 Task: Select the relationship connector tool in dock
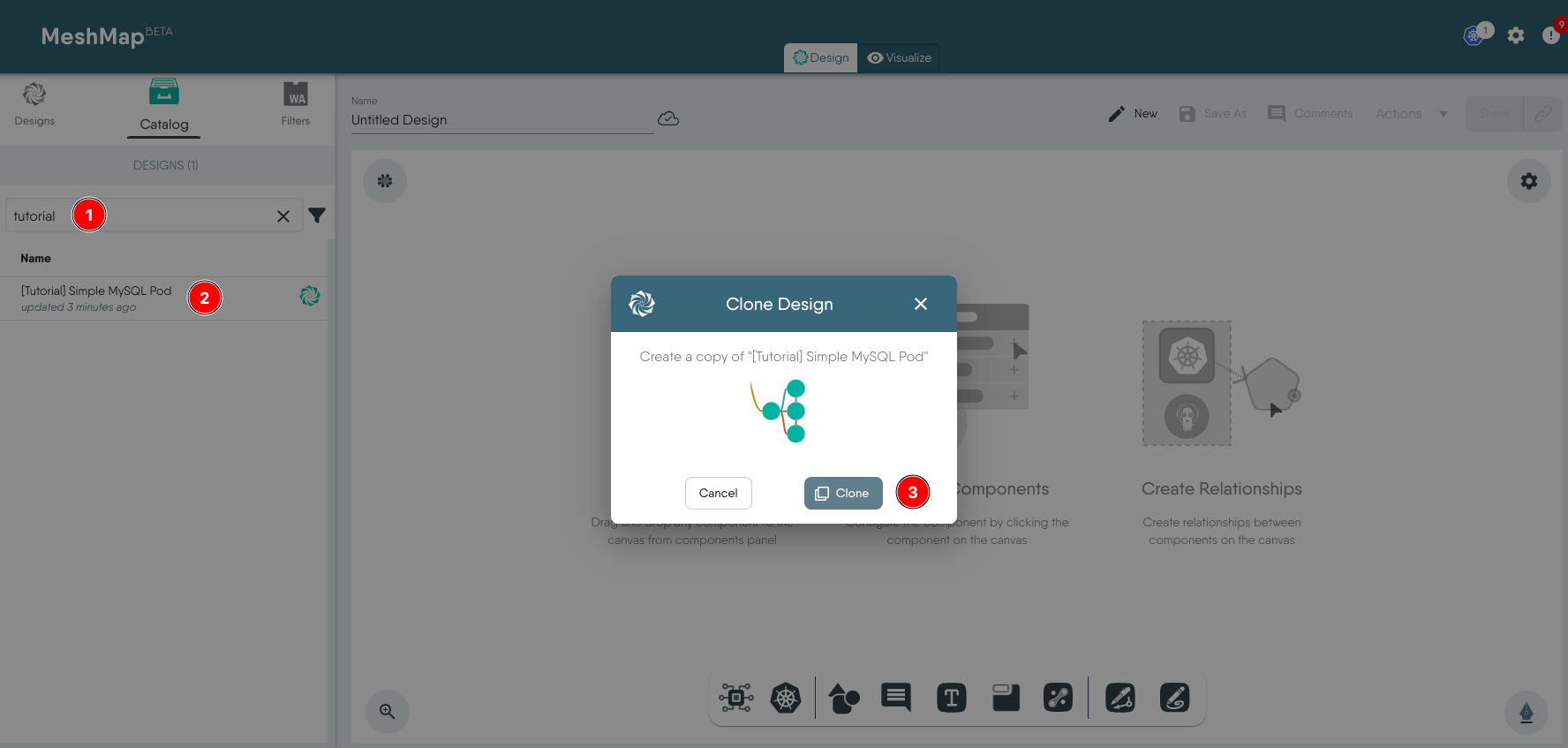(x=1059, y=698)
